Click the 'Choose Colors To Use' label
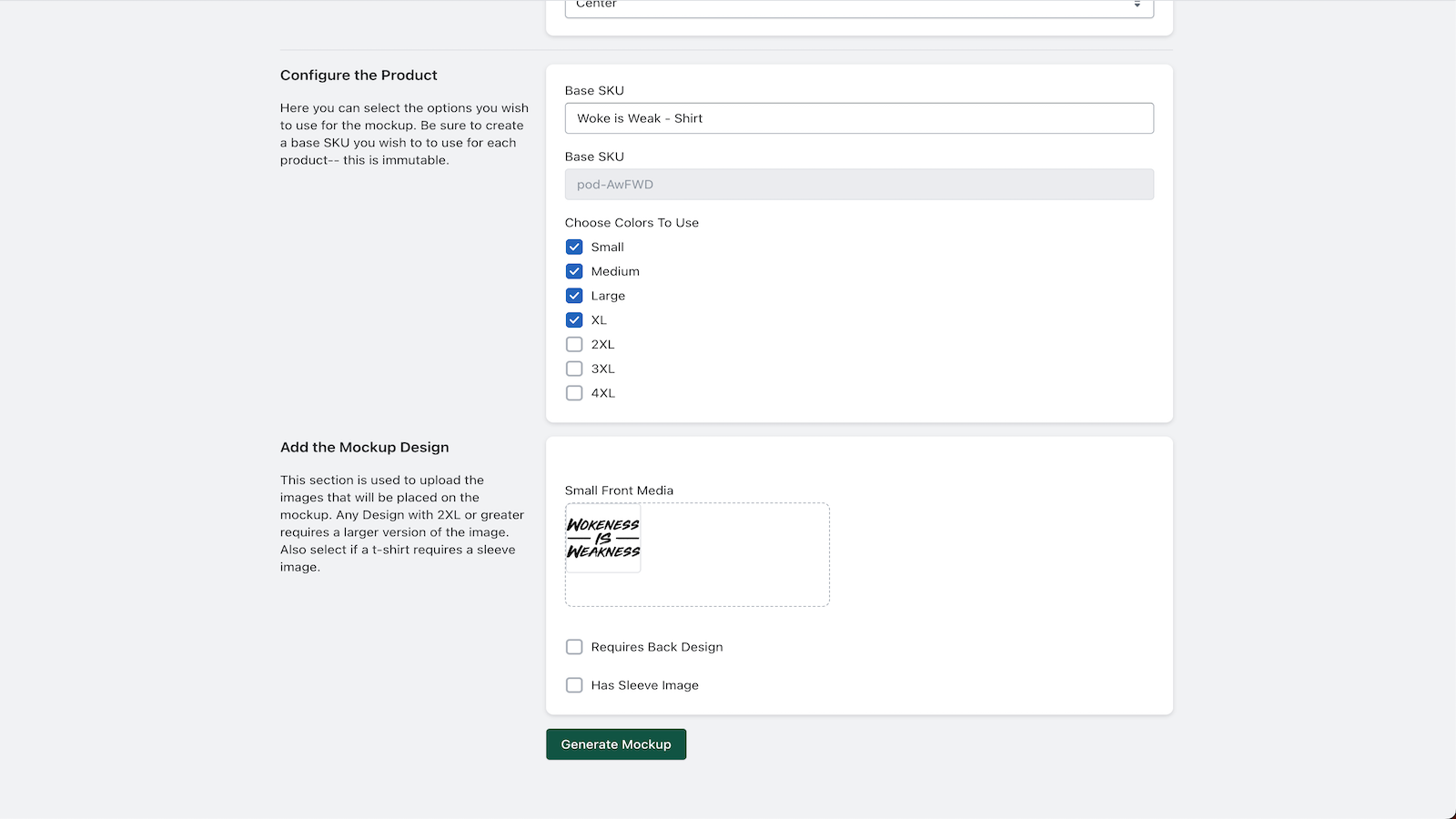Screen dimensions: 1456x819 pyautogui.click(x=632, y=222)
